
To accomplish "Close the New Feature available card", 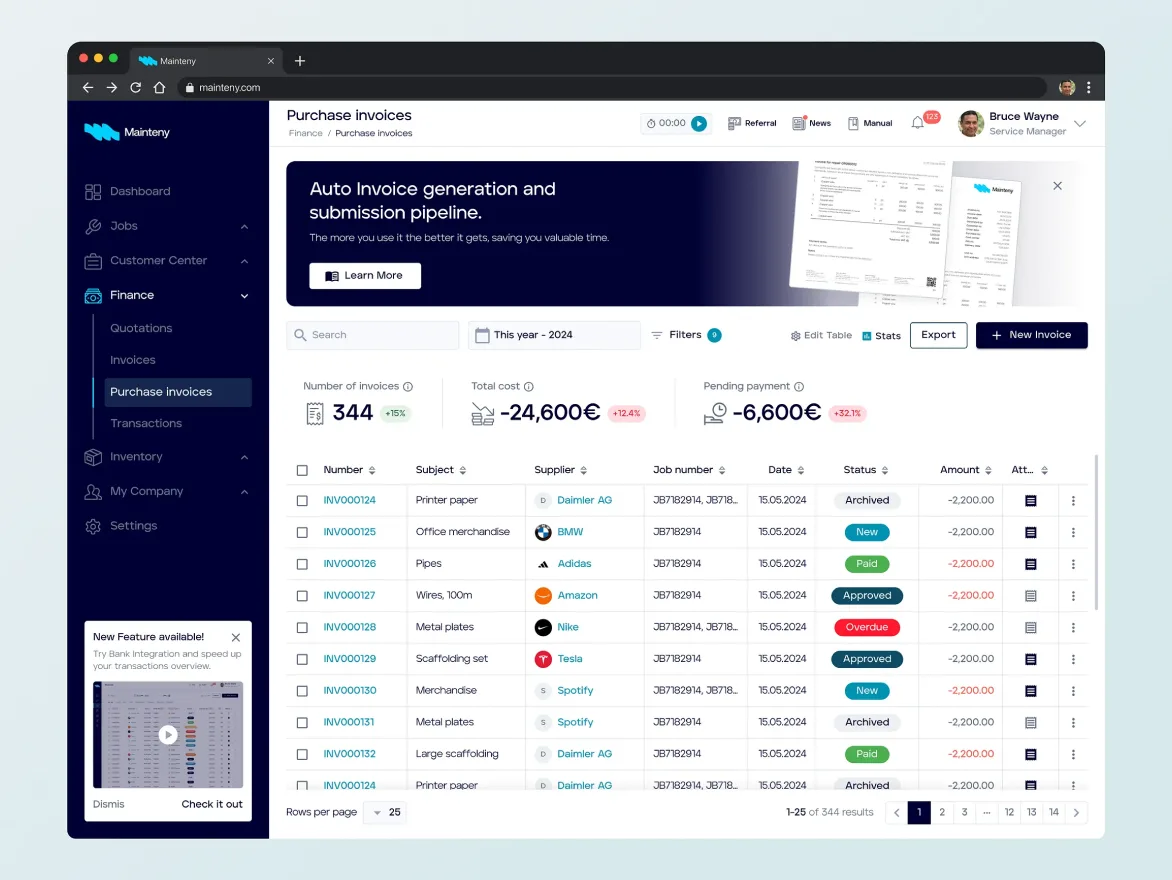I will 235,637.
